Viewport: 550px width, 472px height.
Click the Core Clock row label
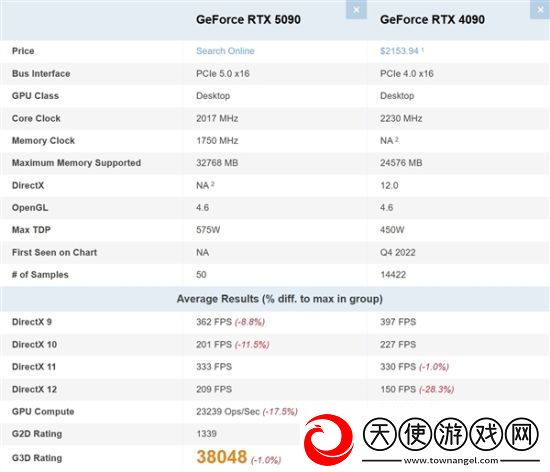36,118
